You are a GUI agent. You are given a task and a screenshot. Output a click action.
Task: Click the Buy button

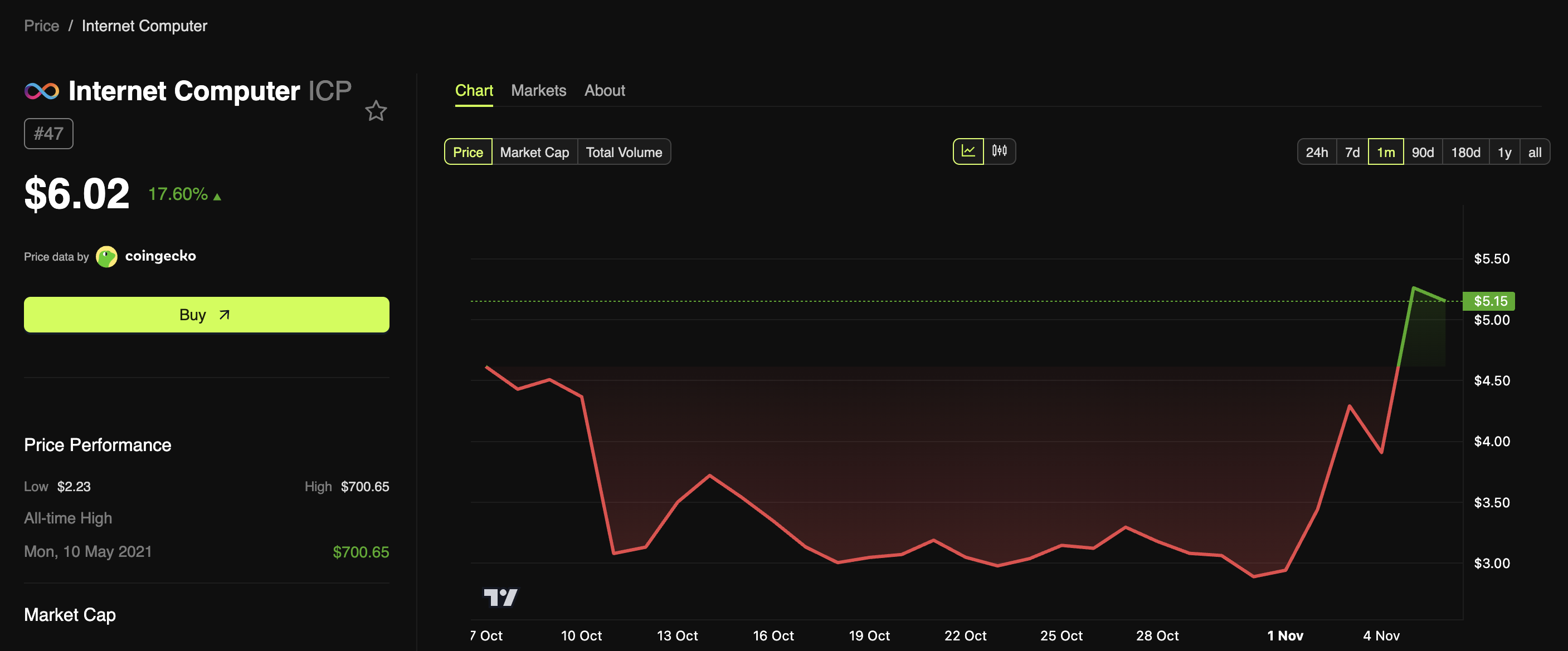206,315
